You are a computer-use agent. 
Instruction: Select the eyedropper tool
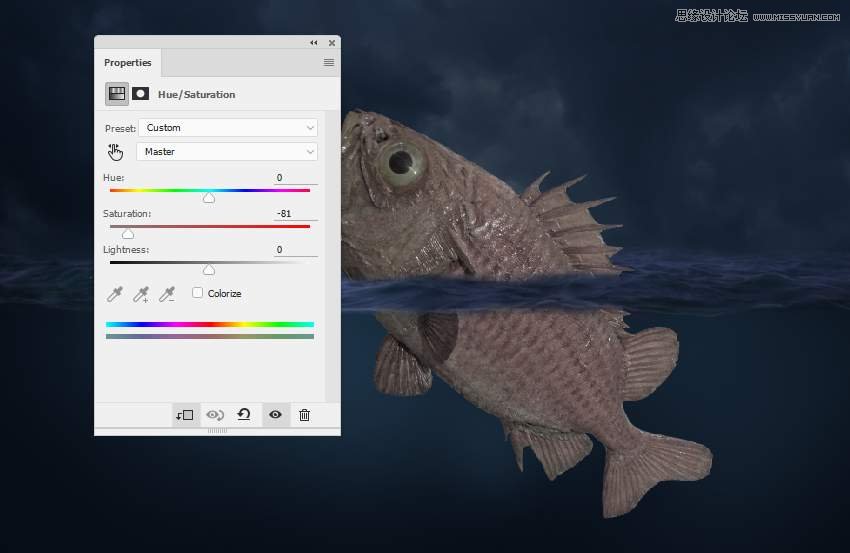click(115, 294)
